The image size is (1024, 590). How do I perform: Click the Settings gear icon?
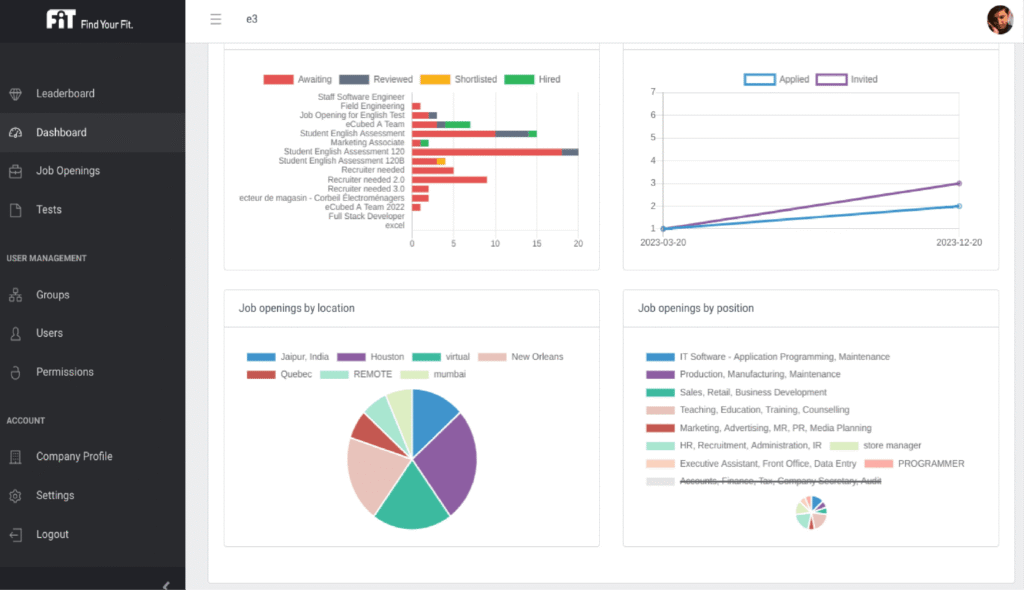pyautogui.click(x=15, y=496)
